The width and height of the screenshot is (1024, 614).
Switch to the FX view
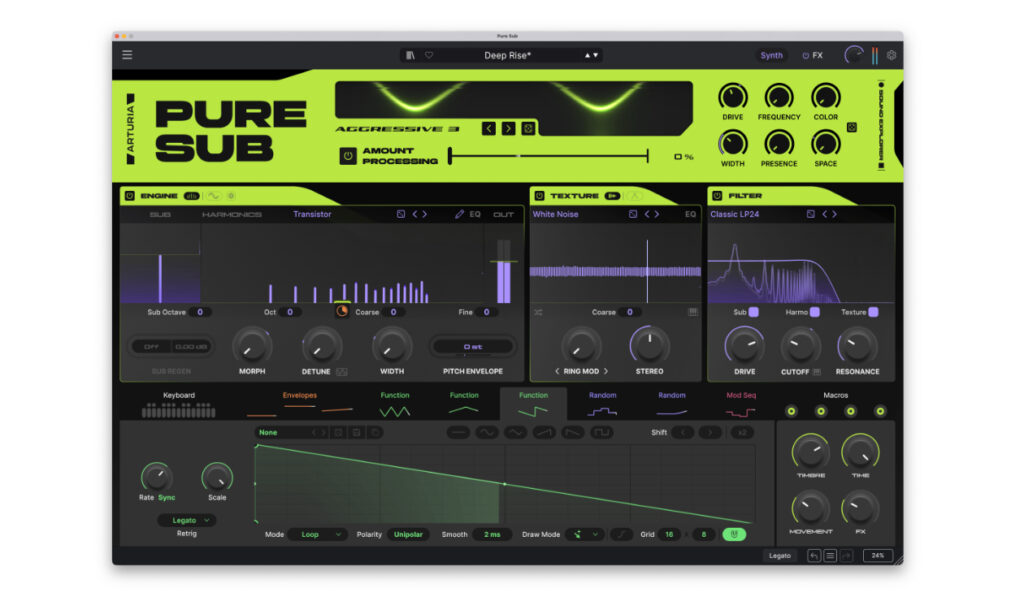pos(812,56)
